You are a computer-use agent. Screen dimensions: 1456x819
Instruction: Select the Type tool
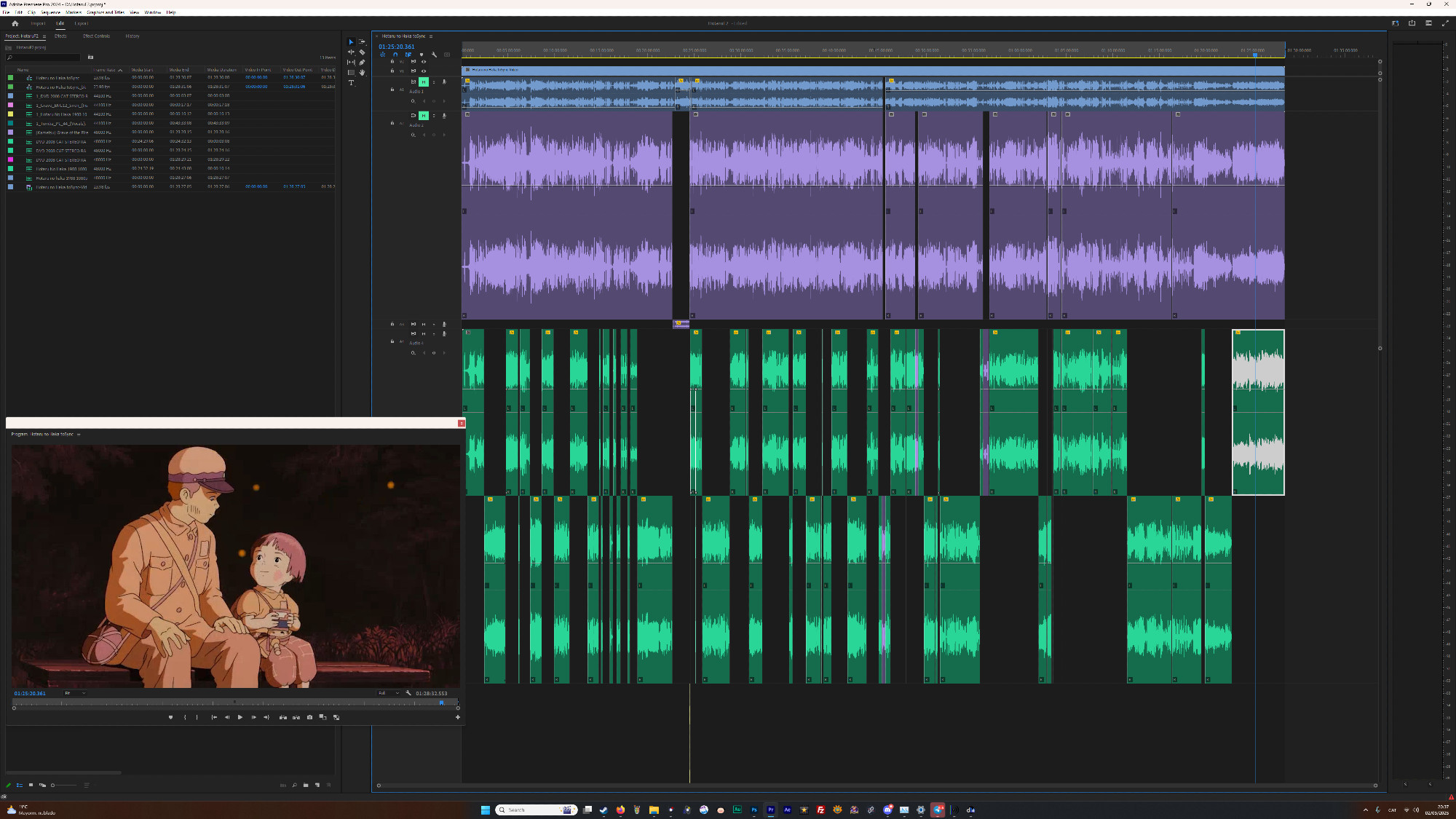point(351,83)
